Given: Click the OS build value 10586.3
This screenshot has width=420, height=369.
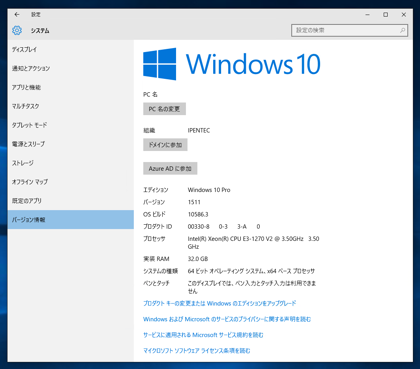Looking at the screenshot, I should [x=198, y=214].
